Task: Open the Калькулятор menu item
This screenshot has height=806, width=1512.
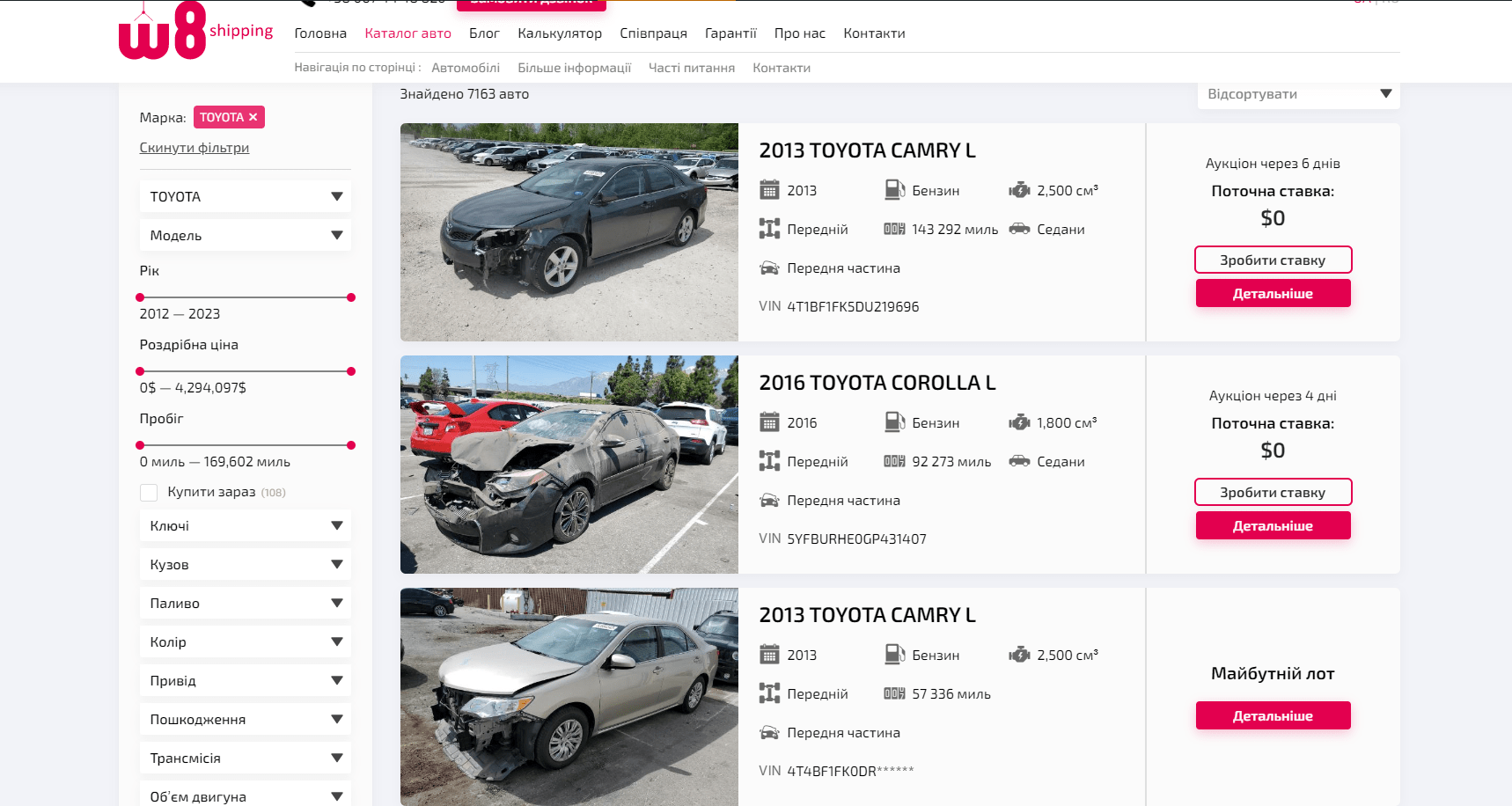Action: [x=560, y=33]
